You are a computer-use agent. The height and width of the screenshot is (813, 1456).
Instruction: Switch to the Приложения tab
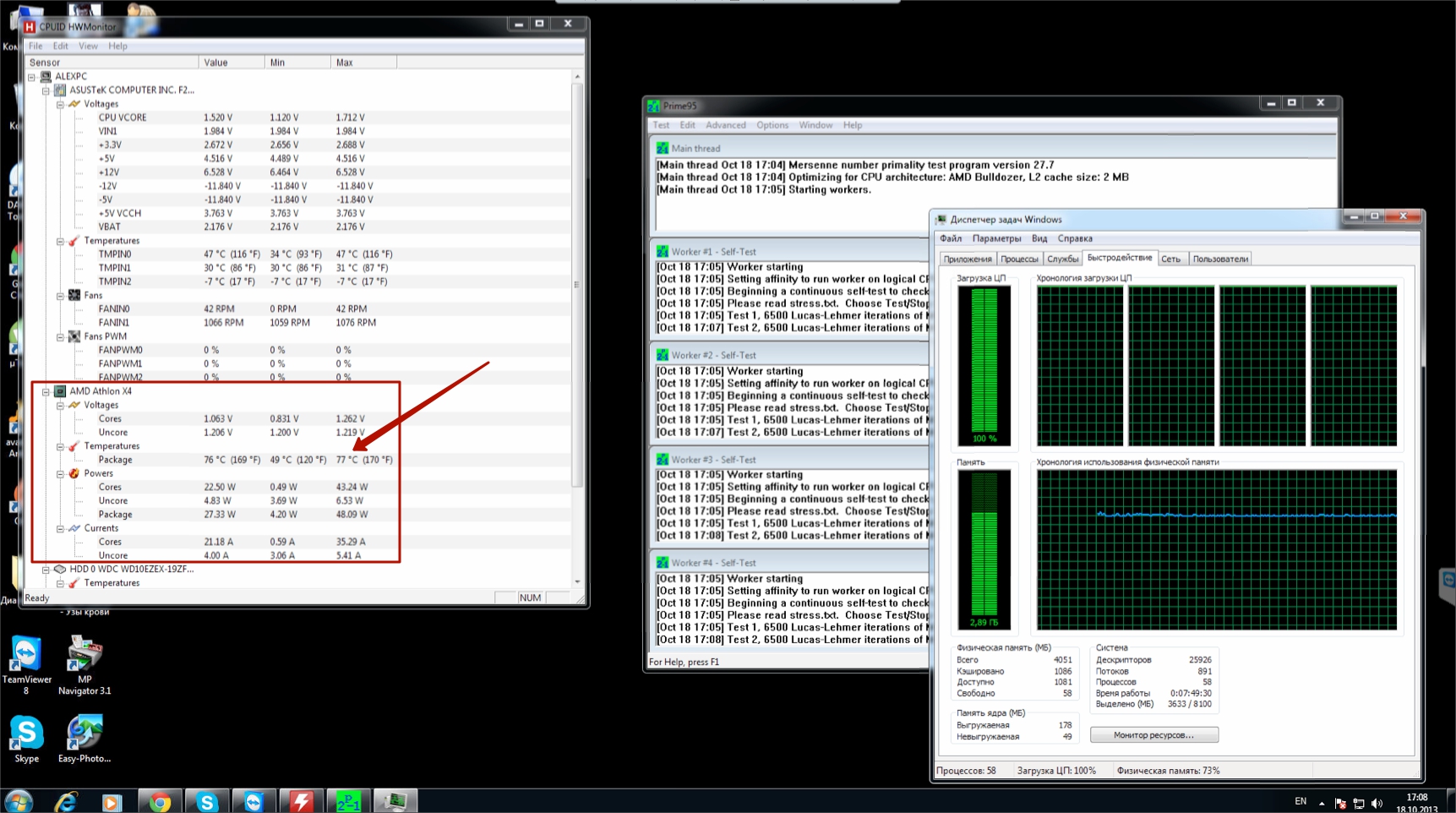[x=968, y=259]
